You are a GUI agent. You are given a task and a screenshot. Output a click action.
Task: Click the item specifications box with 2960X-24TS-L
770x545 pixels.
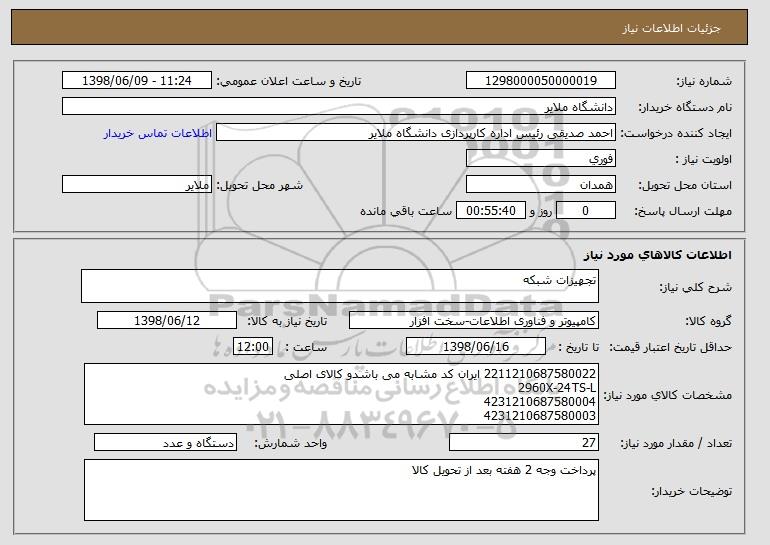341,394
